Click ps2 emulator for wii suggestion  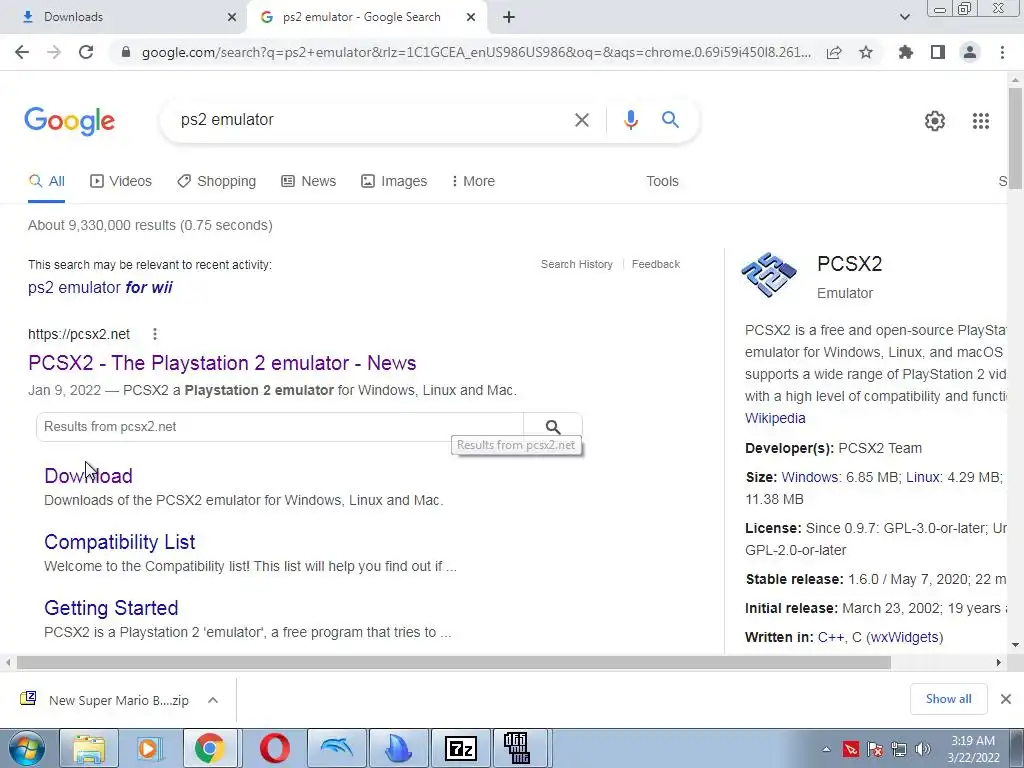[x=100, y=287]
